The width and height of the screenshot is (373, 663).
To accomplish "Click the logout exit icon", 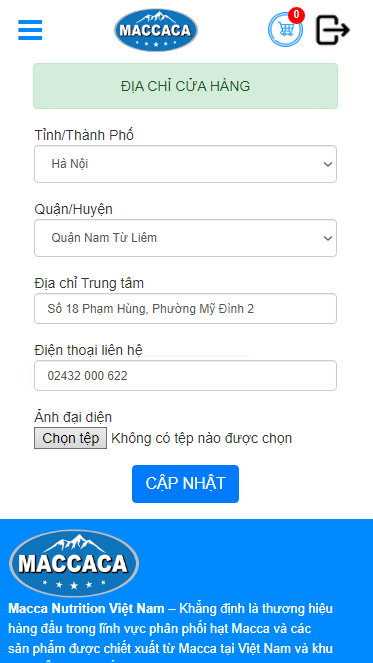I will (333, 30).
